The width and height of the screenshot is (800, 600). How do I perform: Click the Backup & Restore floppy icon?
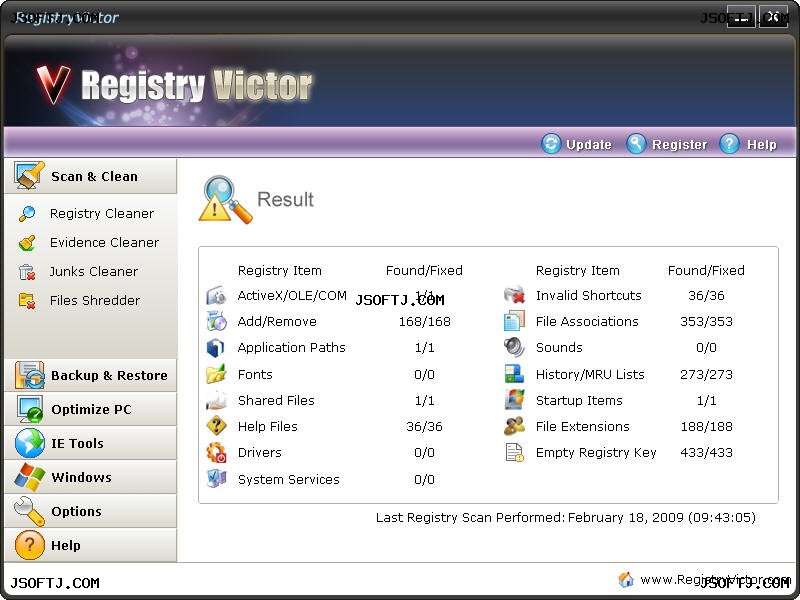tap(30, 375)
